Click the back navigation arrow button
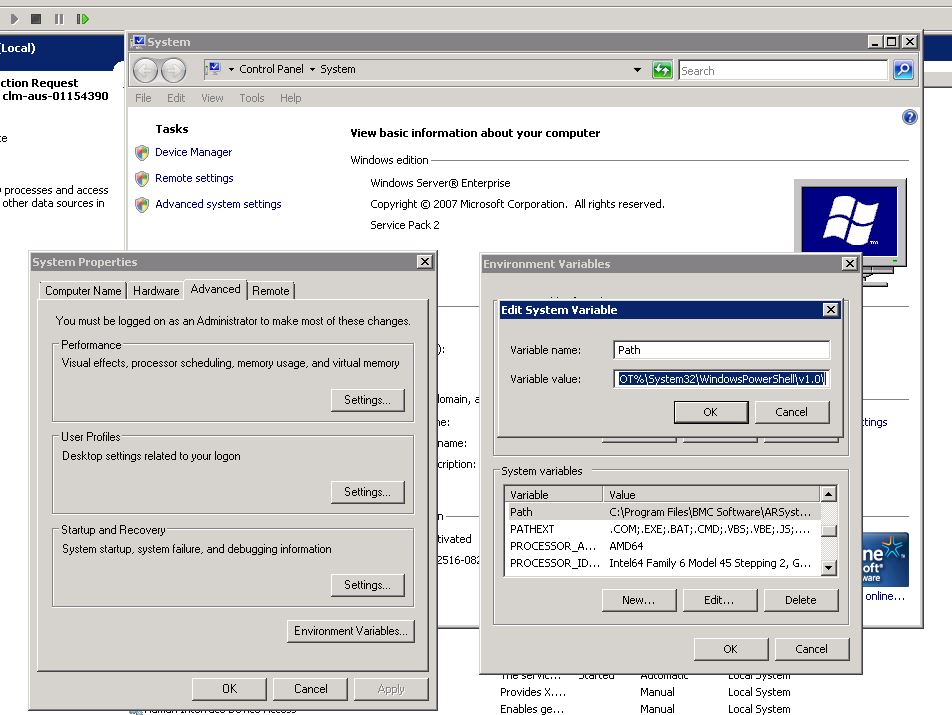The height and width of the screenshot is (715, 952). tap(148, 70)
